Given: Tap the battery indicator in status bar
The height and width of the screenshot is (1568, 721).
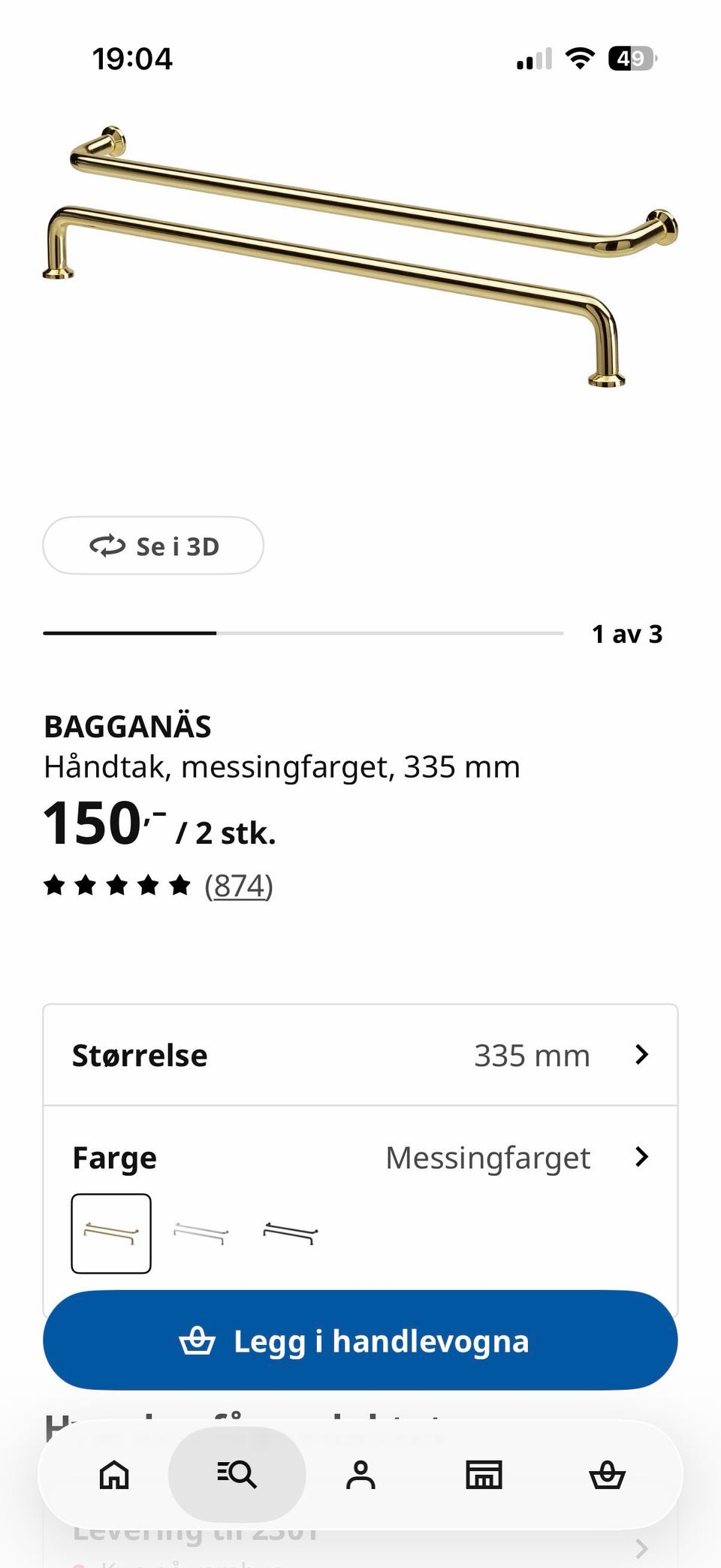Looking at the screenshot, I should (x=633, y=58).
